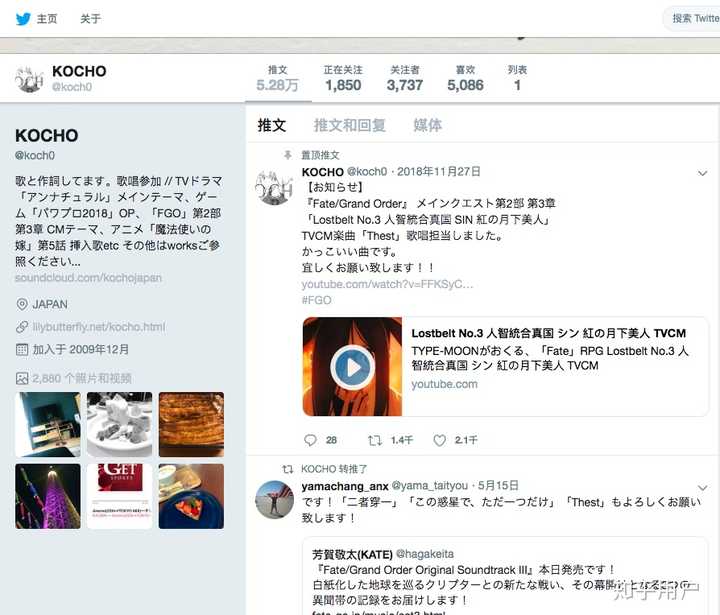Open quoted tweet by 芳賀敬太(KATE)
The width and height of the screenshot is (720, 615).
click(505, 576)
